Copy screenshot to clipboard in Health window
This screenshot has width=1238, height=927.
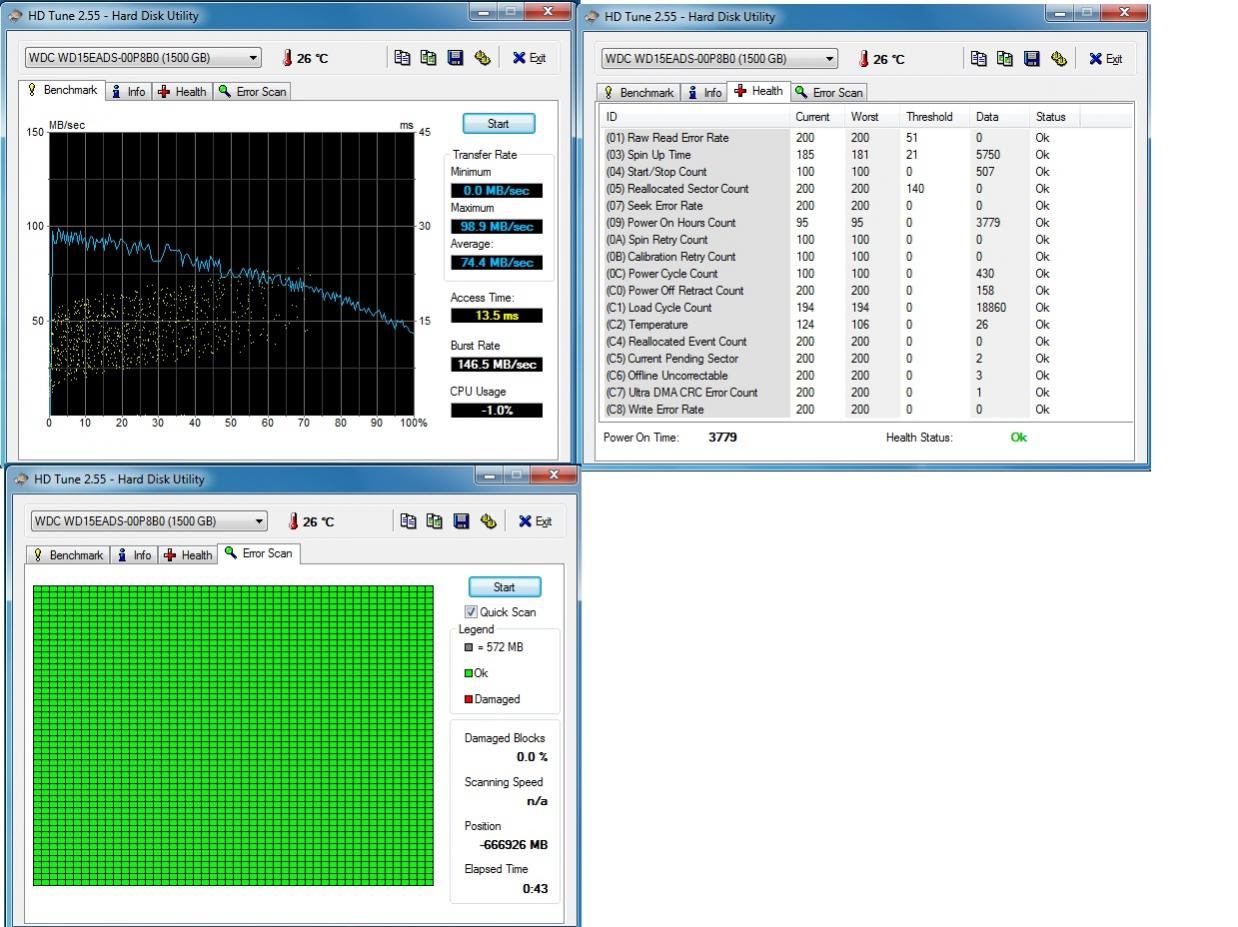[x=1006, y=59]
